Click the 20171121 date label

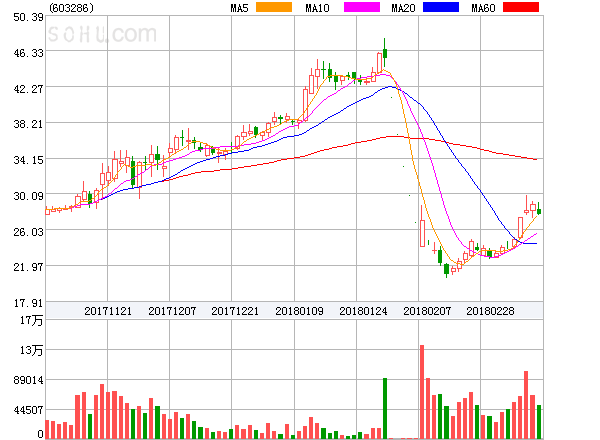108,311
